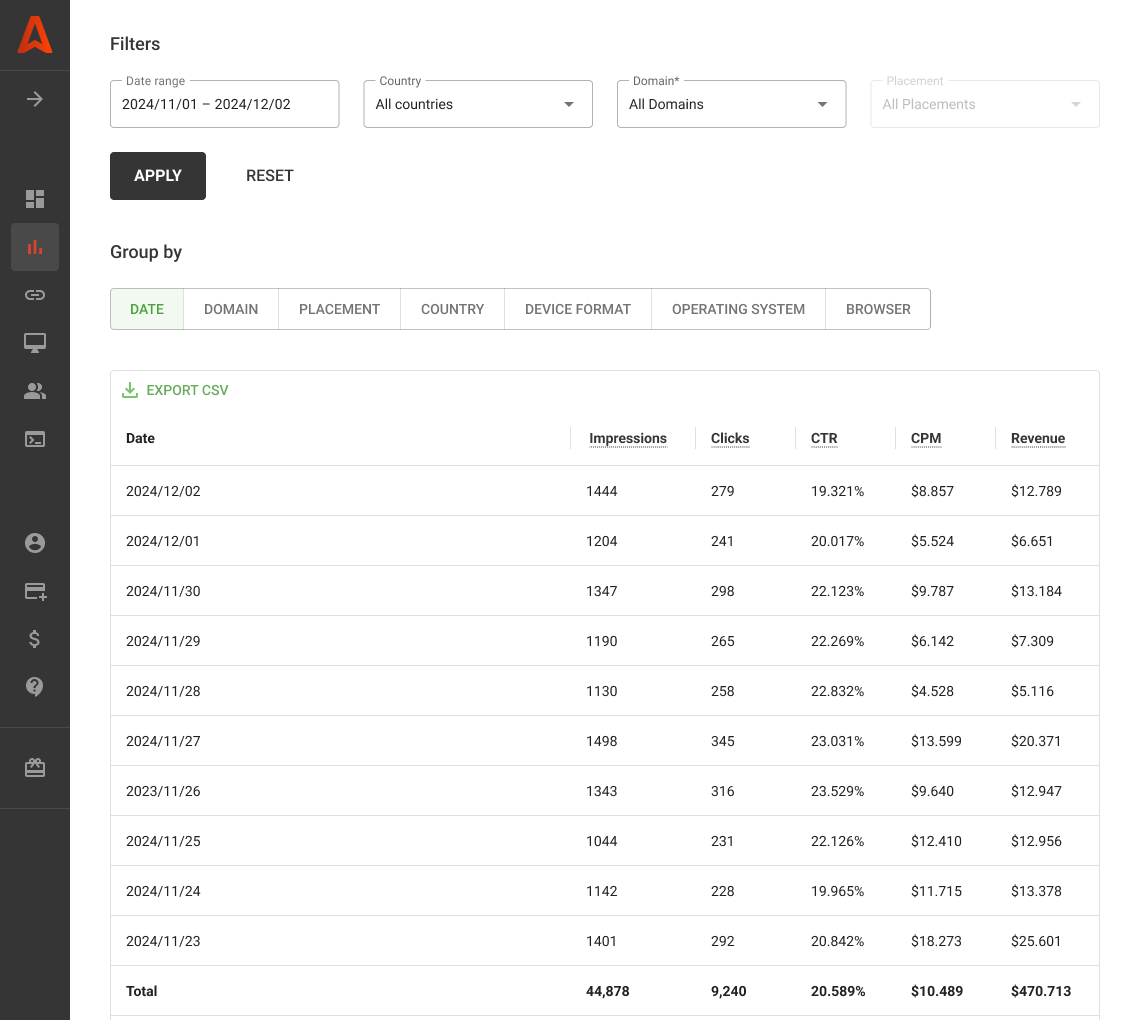
Task: Open the account profile icon
Action: (x=35, y=542)
